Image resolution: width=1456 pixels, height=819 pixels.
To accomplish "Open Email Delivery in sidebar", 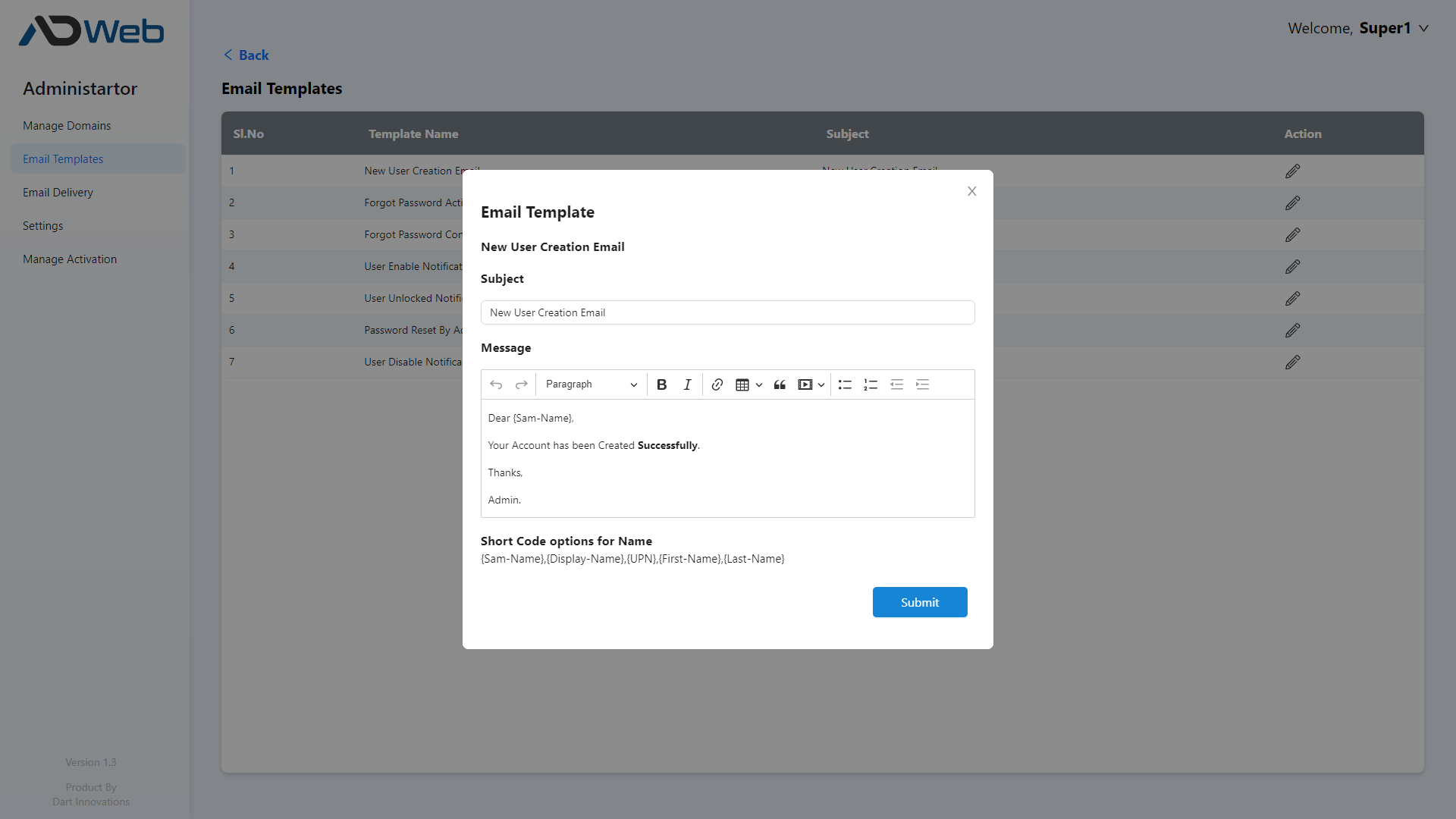I will [58, 193].
